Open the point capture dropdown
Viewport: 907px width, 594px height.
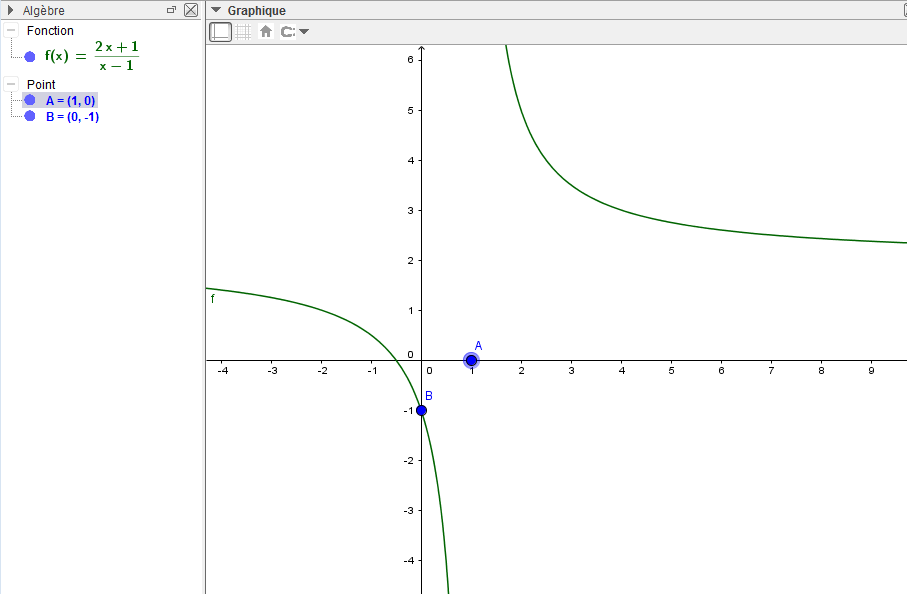[x=295, y=31]
